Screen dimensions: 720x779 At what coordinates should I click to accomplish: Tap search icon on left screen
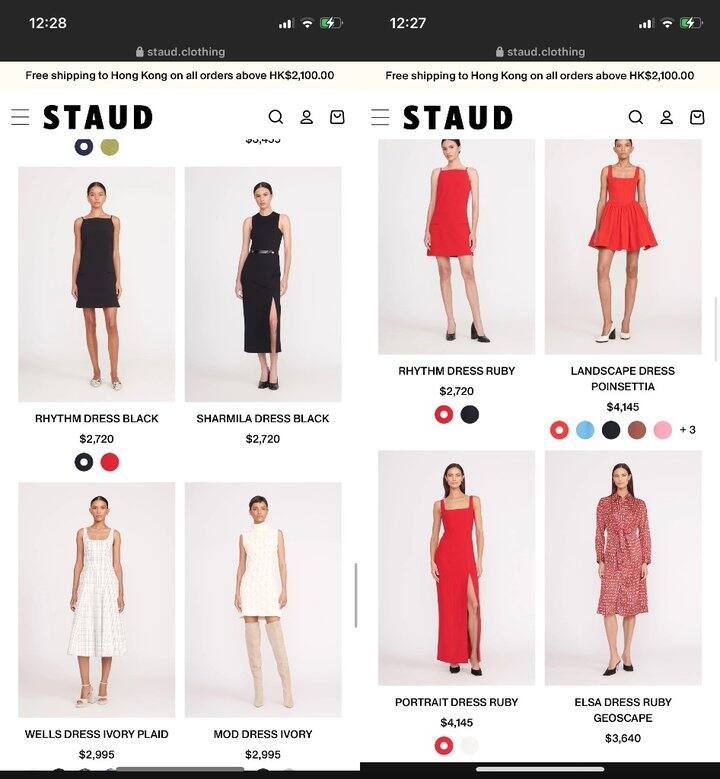[x=276, y=117]
